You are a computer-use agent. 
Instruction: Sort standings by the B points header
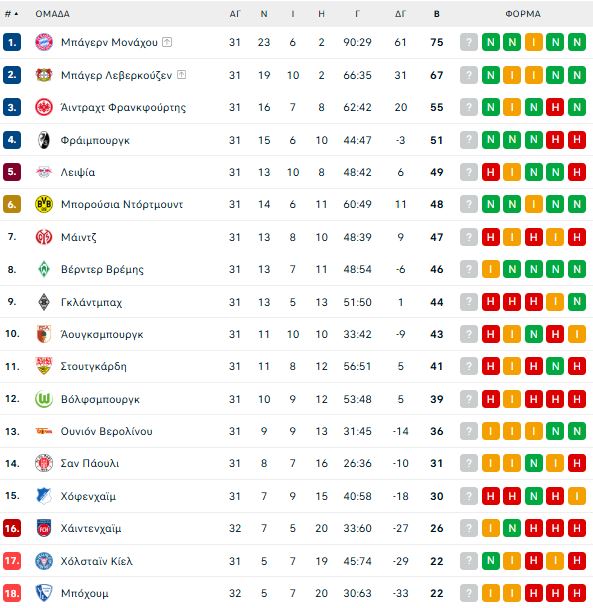[437, 14]
